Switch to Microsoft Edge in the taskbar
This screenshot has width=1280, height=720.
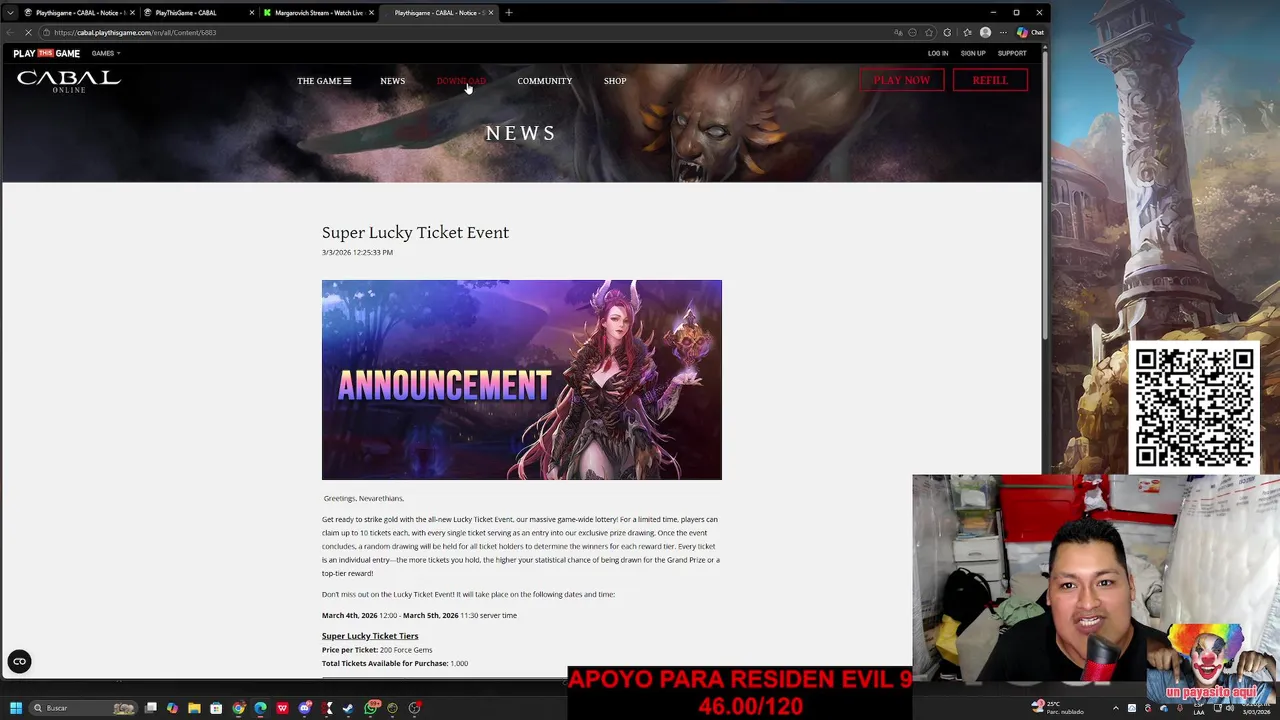260,708
